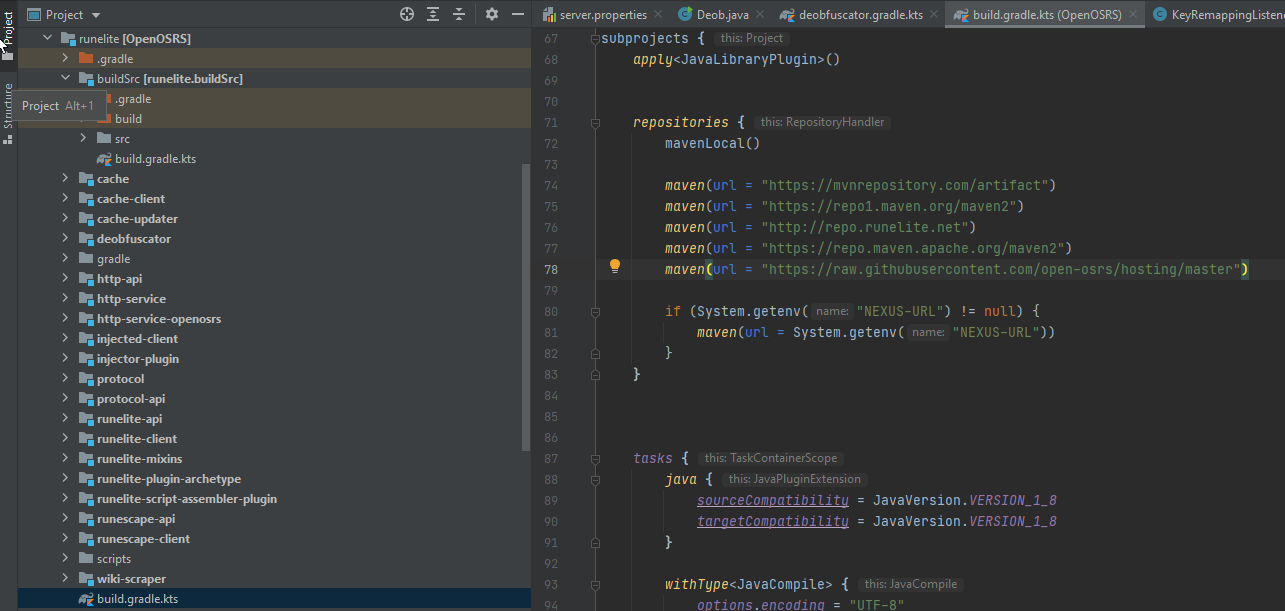Click the Expand All icon in Project panel
This screenshot has width=1285, height=611.
(433, 14)
